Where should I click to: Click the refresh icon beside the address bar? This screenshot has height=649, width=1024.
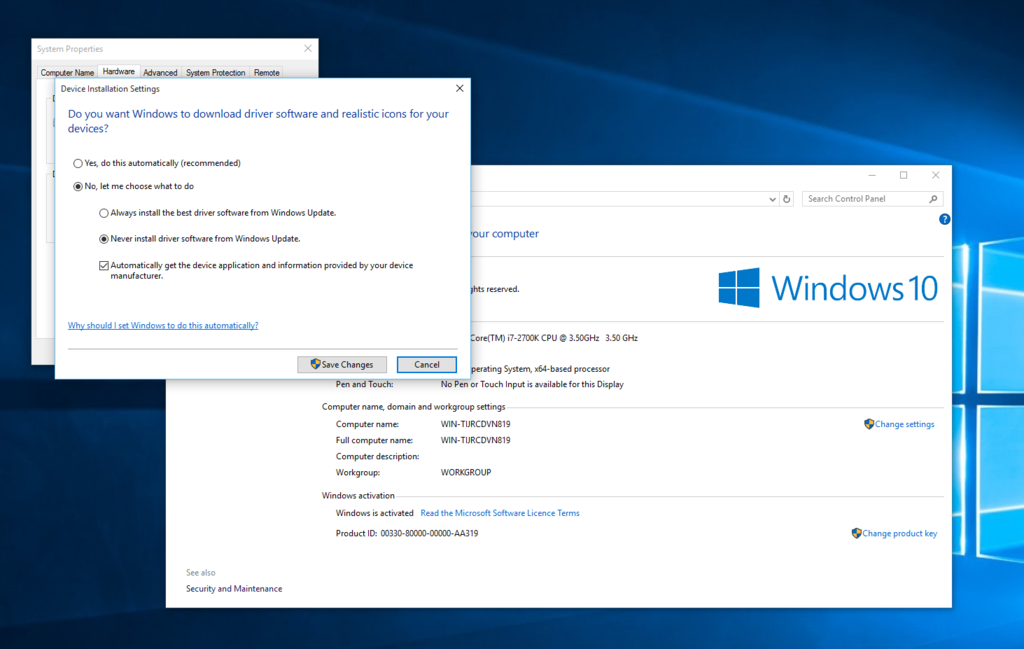[x=787, y=199]
